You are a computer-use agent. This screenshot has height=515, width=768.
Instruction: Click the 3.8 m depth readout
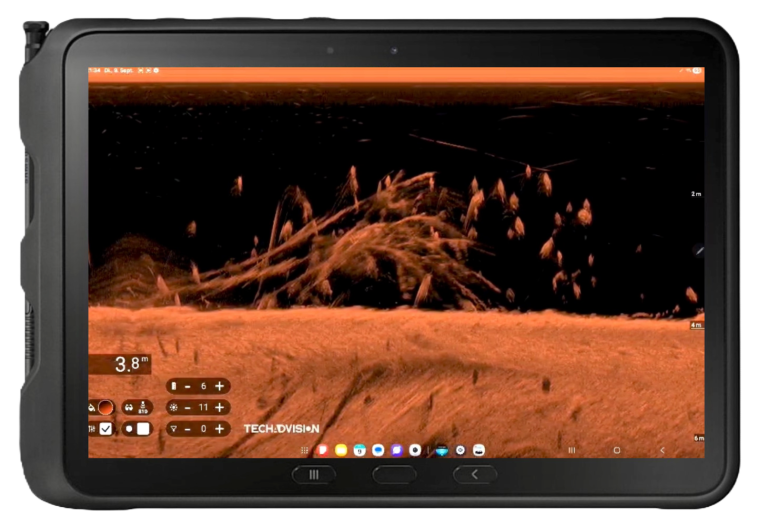[x=127, y=364]
